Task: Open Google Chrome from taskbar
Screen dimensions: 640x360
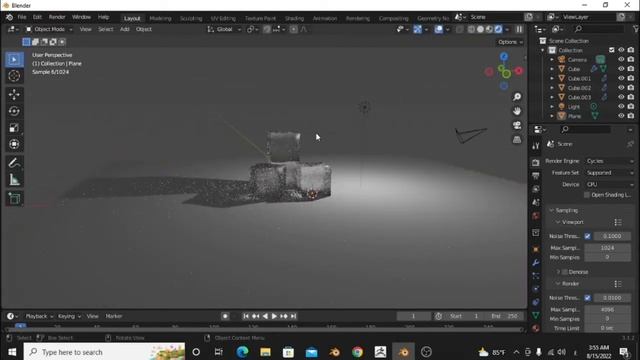Action: pos(358,352)
